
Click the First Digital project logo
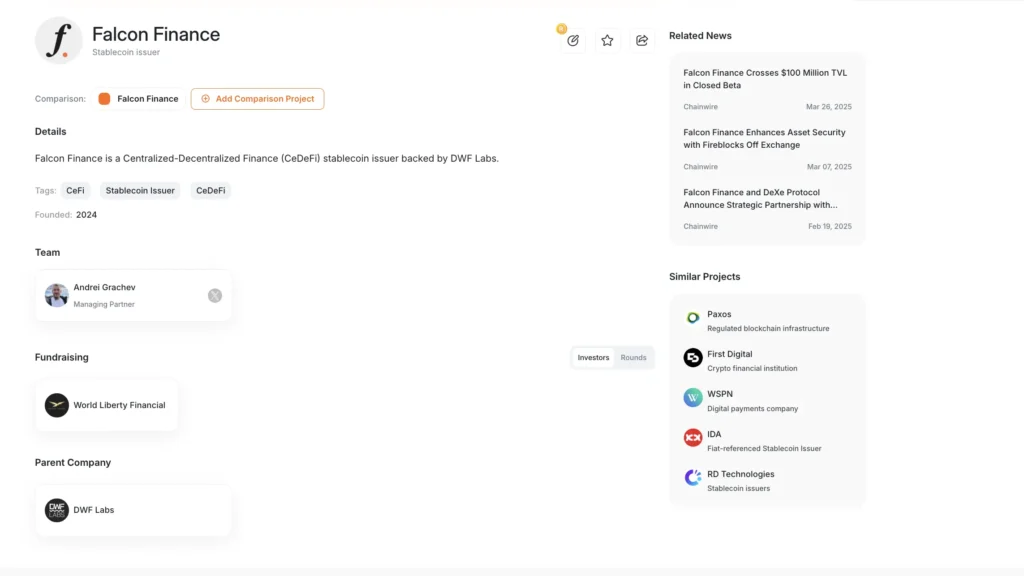point(693,358)
